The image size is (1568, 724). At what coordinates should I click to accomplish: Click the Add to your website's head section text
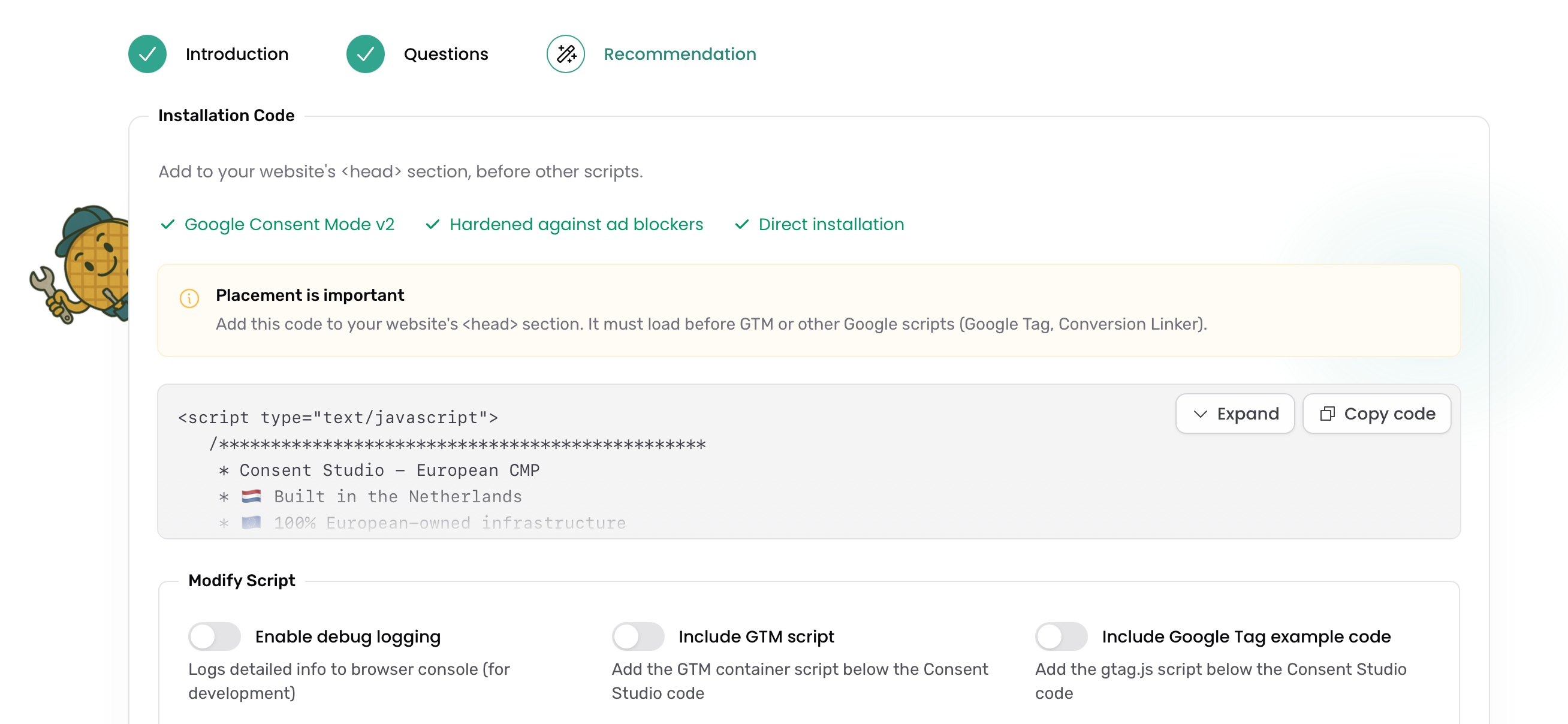pos(400,171)
